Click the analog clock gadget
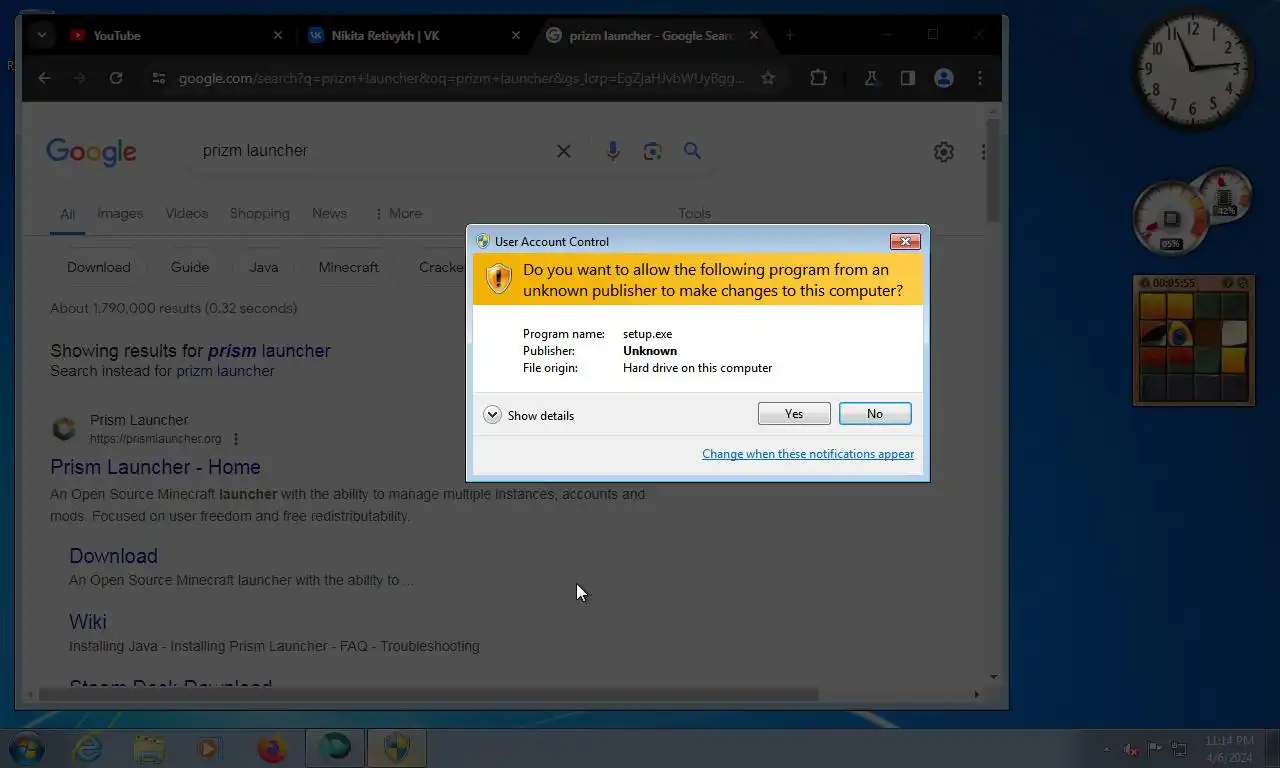The height and width of the screenshot is (768, 1280). (1193, 69)
